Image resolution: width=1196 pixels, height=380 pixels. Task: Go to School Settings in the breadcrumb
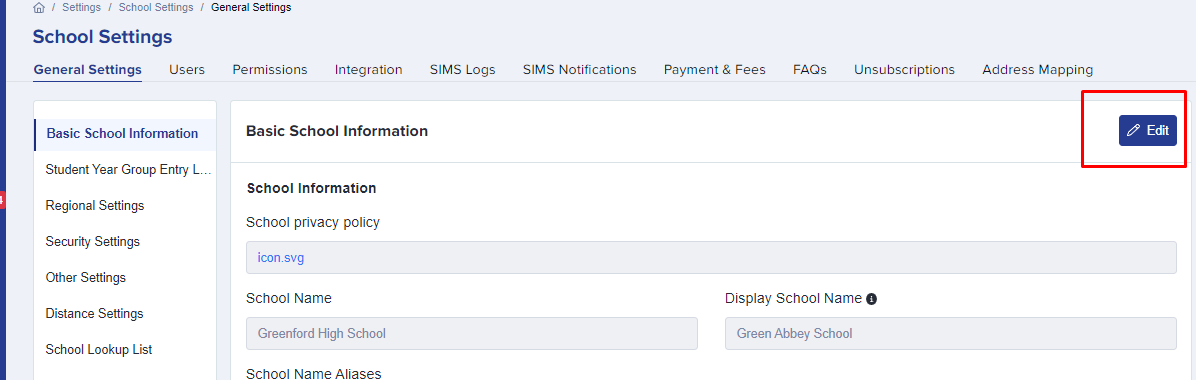pos(155,8)
